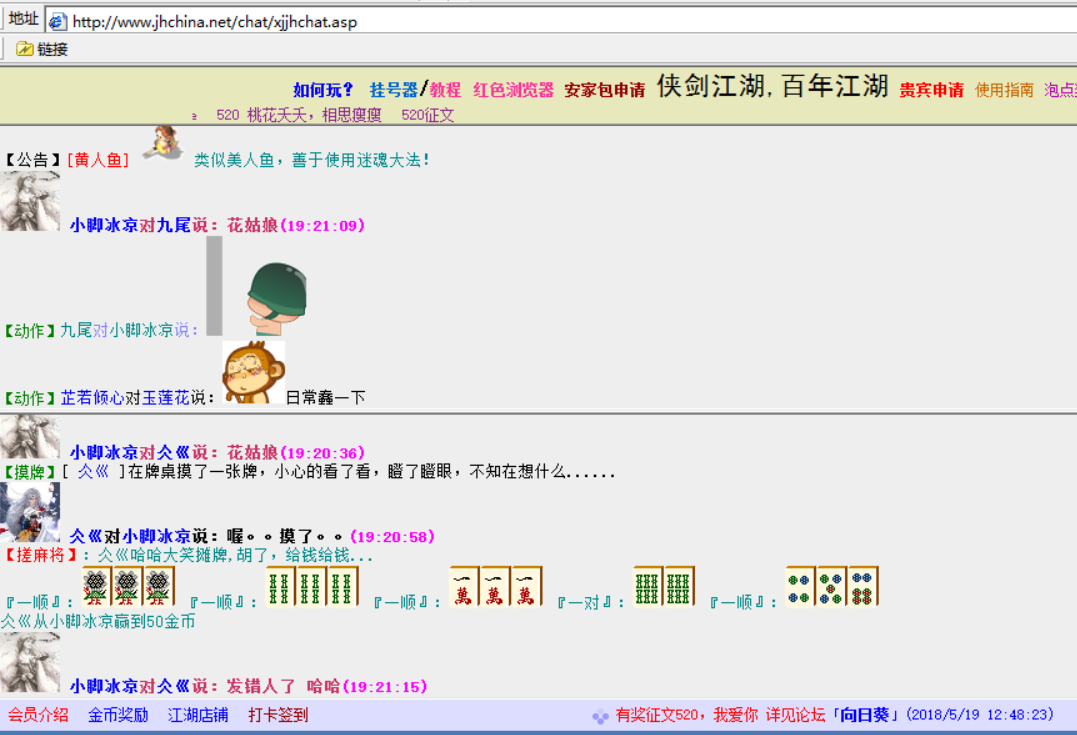Click first flower tile in first group
1077x735 pixels.
tap(97, 587)
